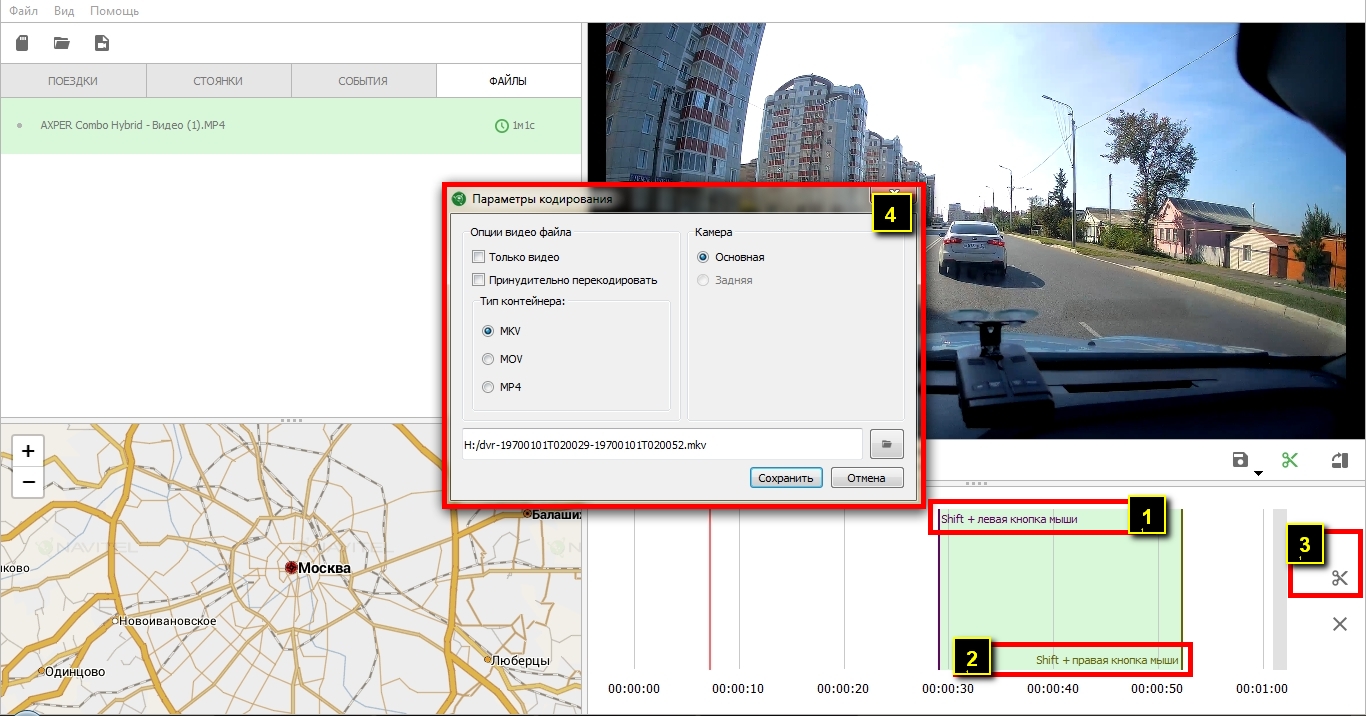Click the gray scissors icon beside timeline
1366x716 pixels.
point(1340,578)
